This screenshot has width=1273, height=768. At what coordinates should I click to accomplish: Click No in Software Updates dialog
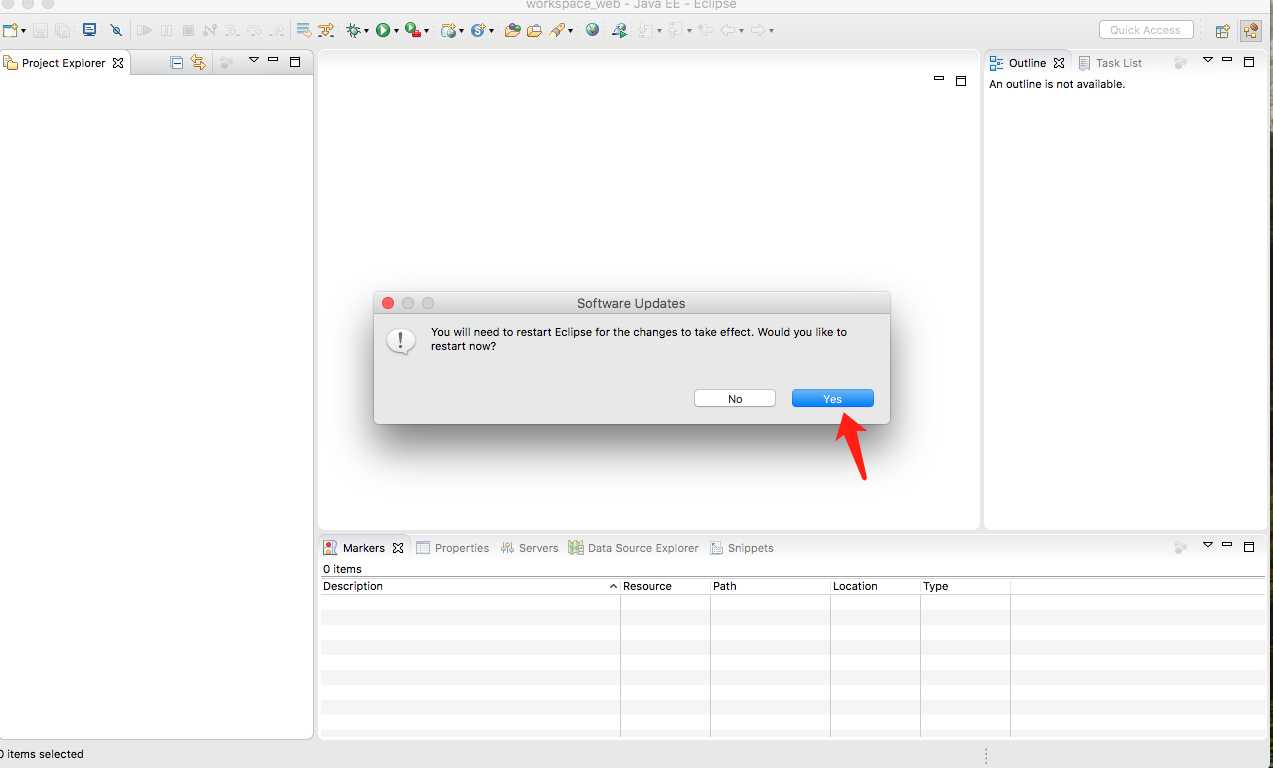tap(735, 399)
